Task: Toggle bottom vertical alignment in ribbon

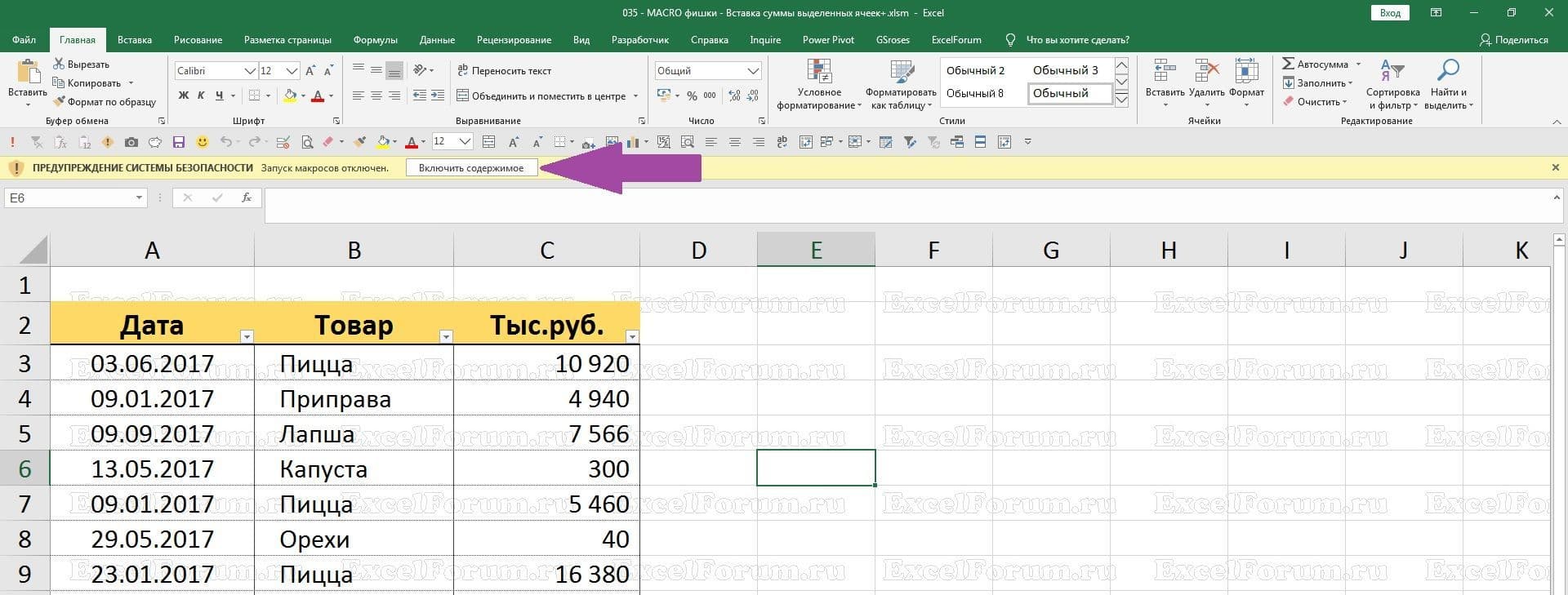Action: pos(394,71)
